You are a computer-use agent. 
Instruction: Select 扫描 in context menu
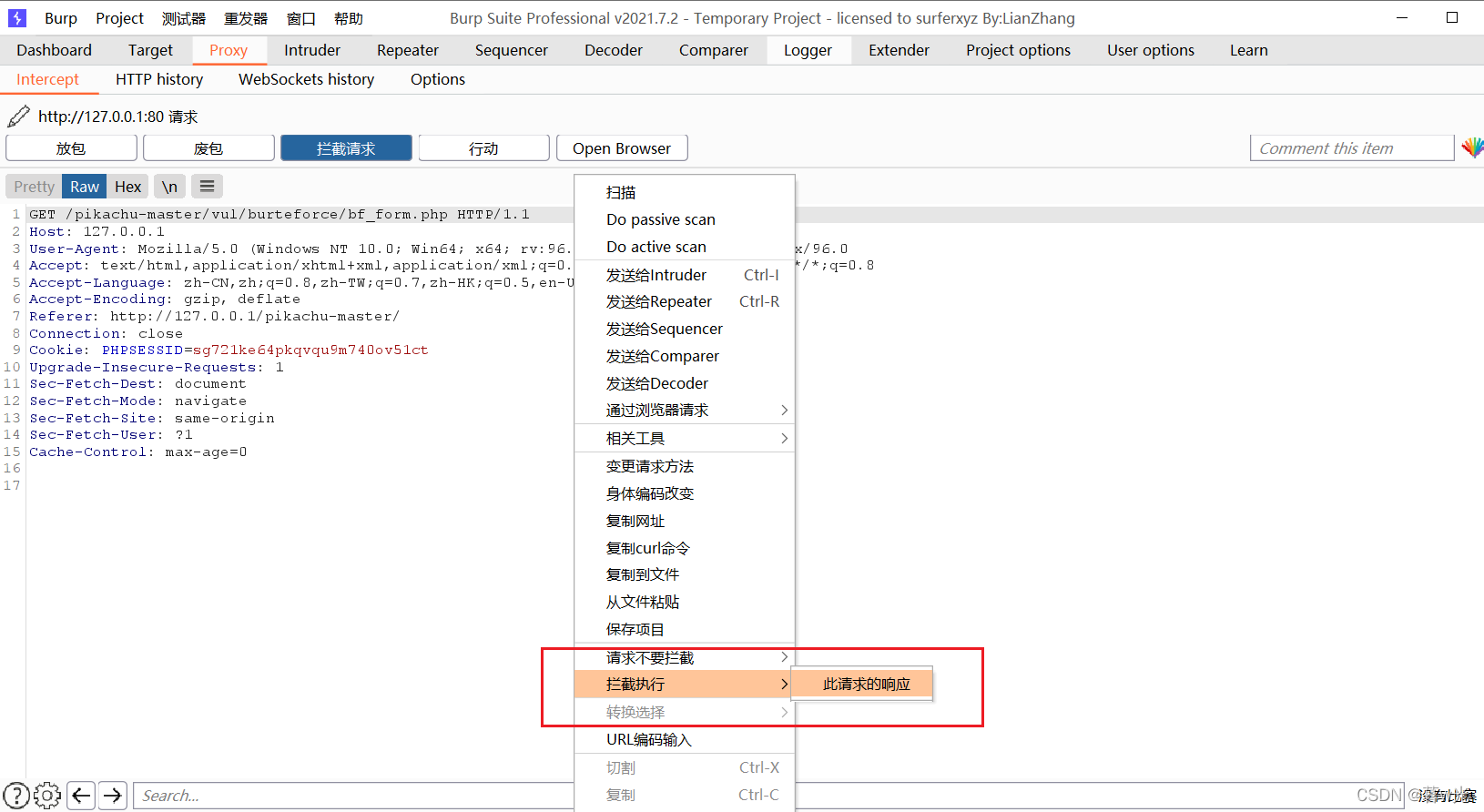[685, 193]
